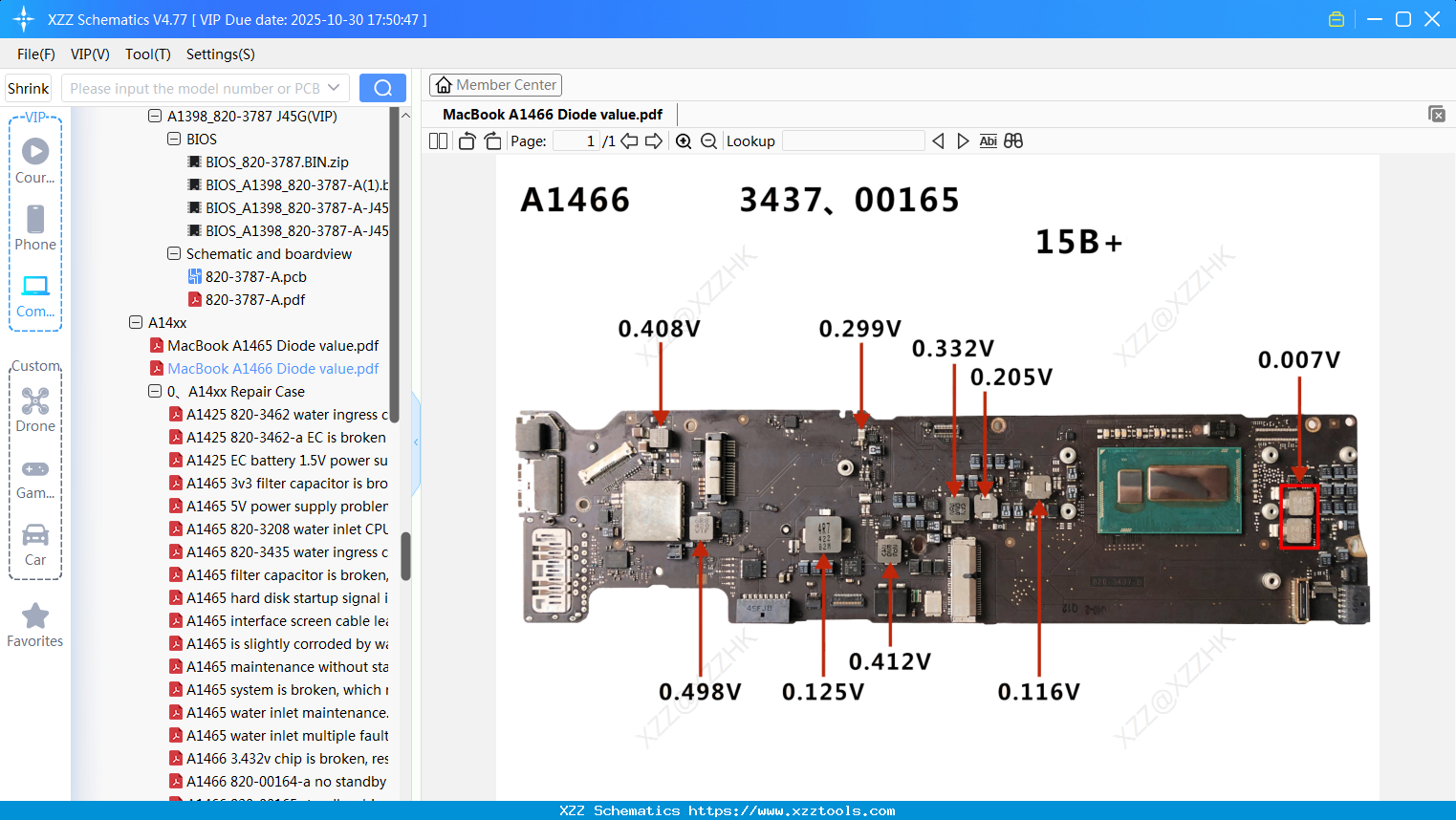The width and height of the screenshot is (1456, 820).
Task: Click the XZZ Schematics logo icon
Action: click(x=24, y=19)
